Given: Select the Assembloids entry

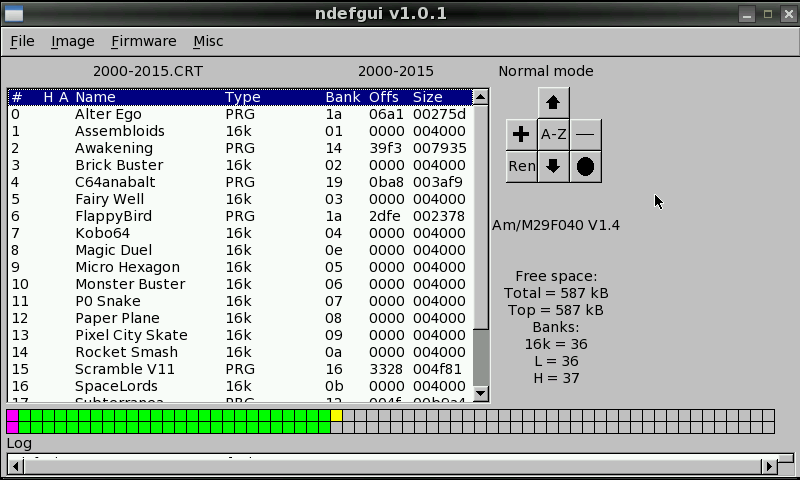Looking at the screenshot, I should click(x=240, y=131).
